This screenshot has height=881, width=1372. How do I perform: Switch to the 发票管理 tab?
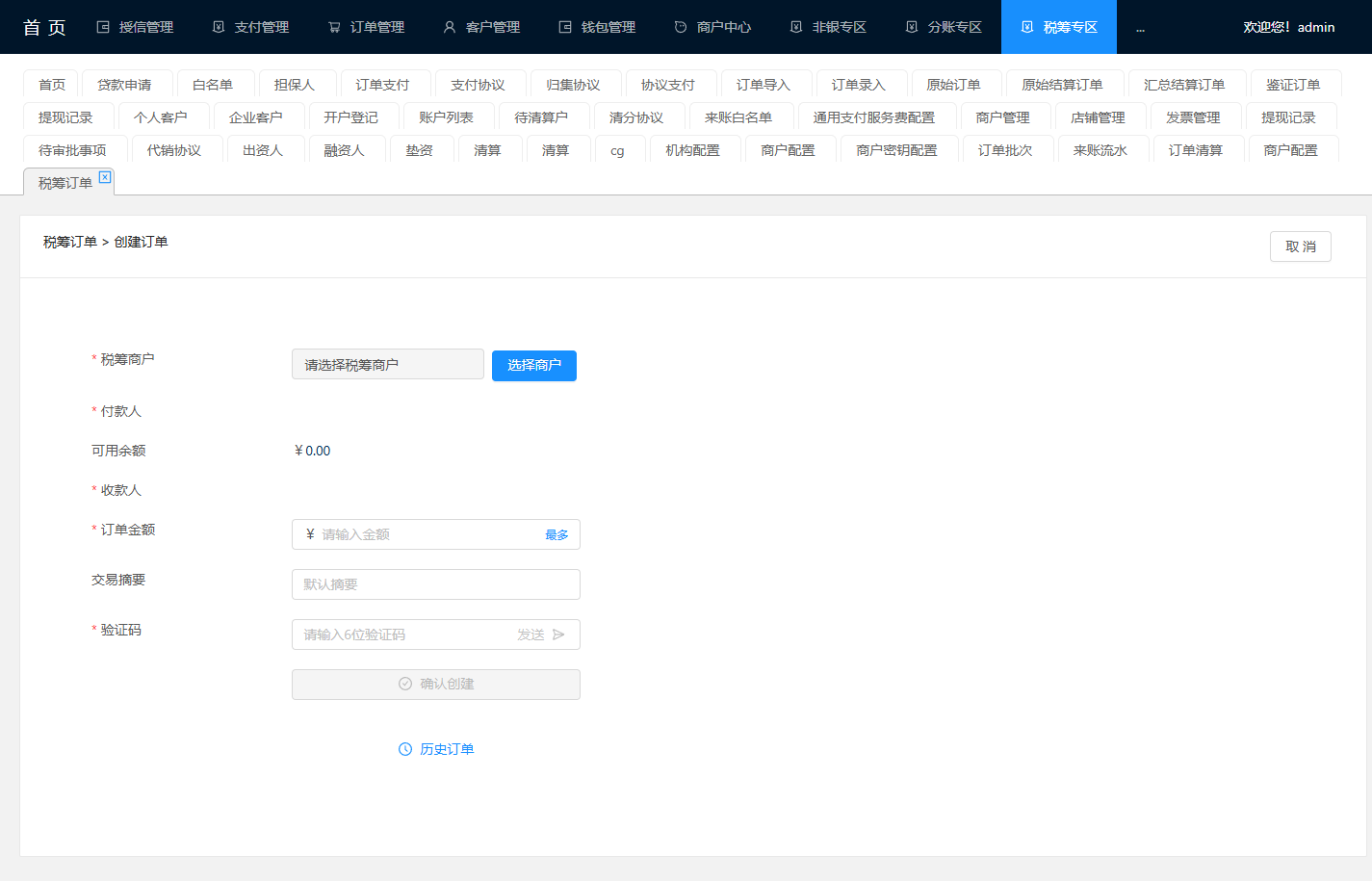coord(1194,117)
